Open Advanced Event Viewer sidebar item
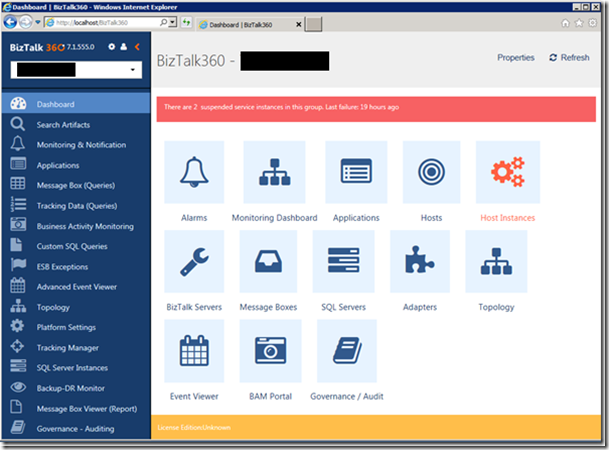 tap(76, 287)
